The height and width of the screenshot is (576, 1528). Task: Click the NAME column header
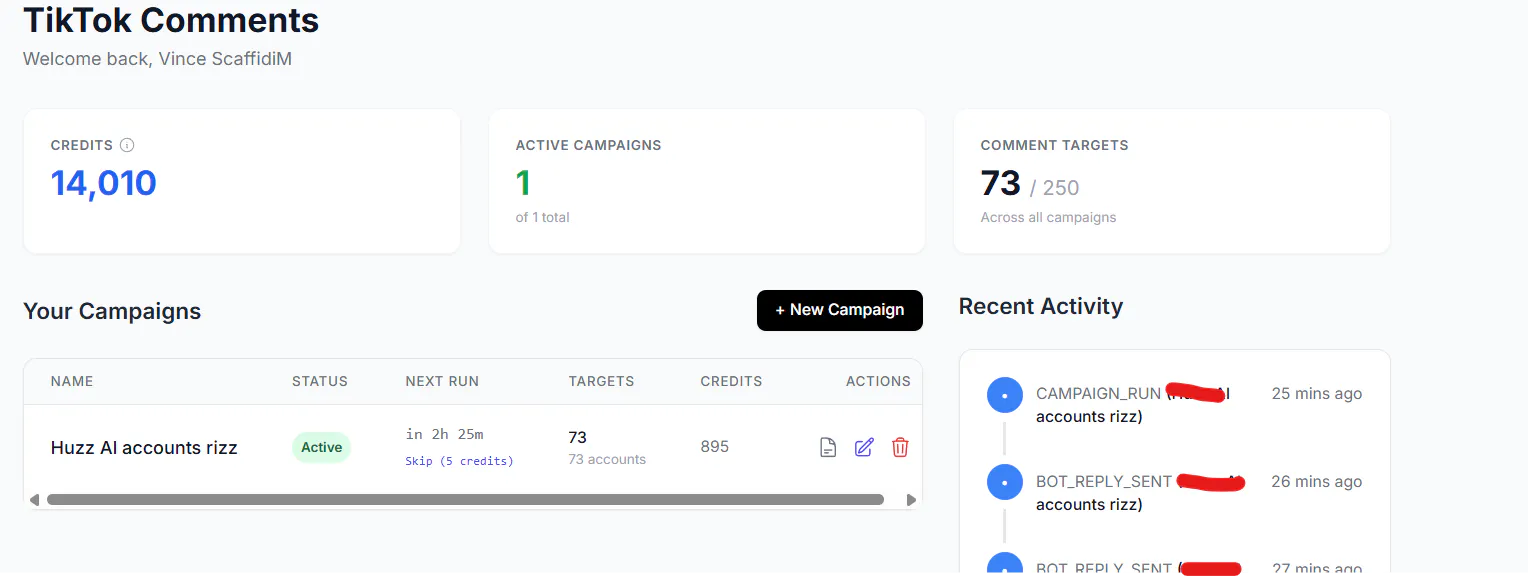click(72, 381)
